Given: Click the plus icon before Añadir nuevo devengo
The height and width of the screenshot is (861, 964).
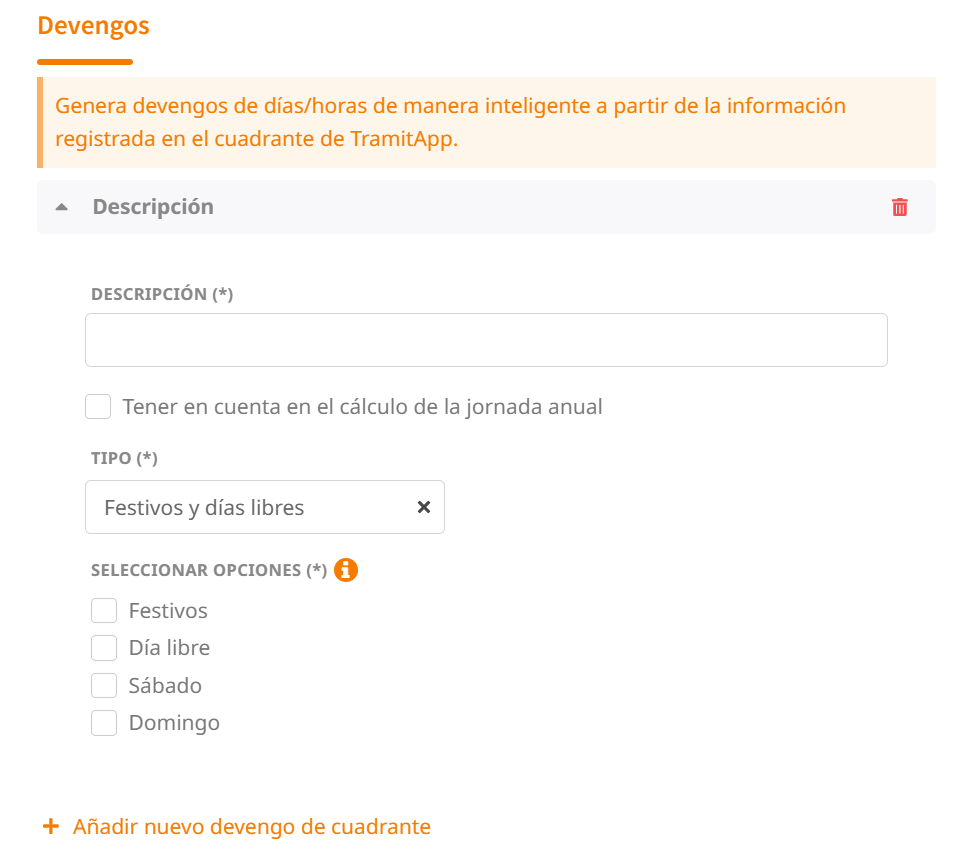Looking at the screenshot, I should 51,827.
